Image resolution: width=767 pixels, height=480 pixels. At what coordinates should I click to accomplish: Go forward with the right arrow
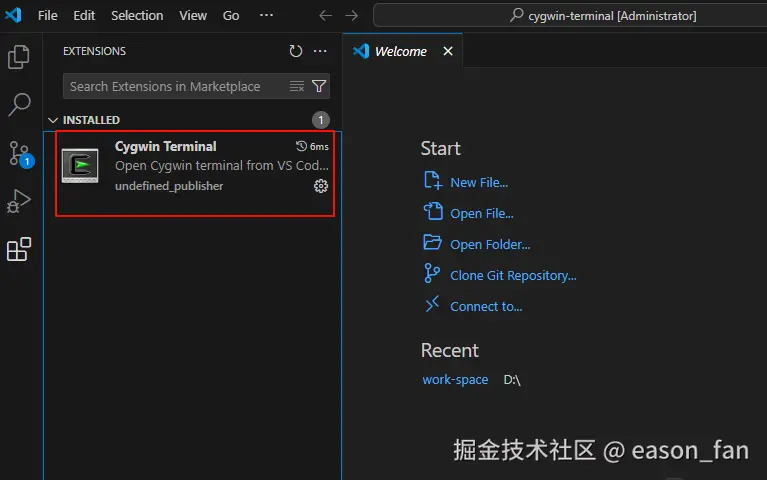351,16
